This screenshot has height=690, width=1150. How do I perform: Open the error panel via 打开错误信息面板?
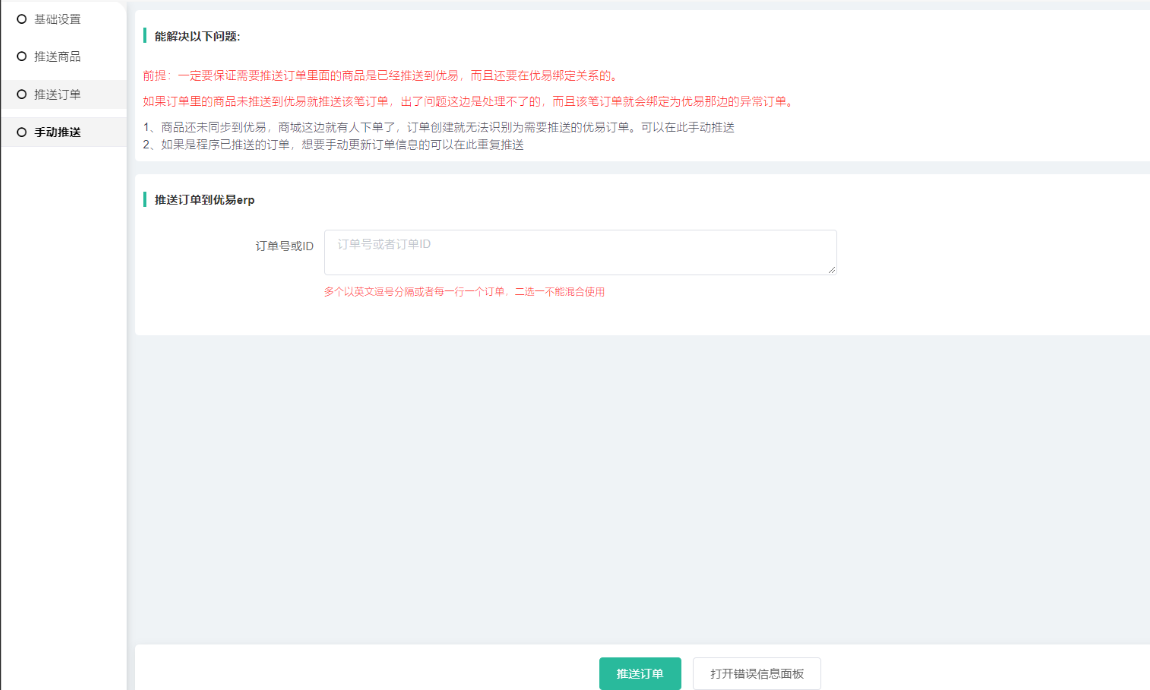[x=756, y=674]
